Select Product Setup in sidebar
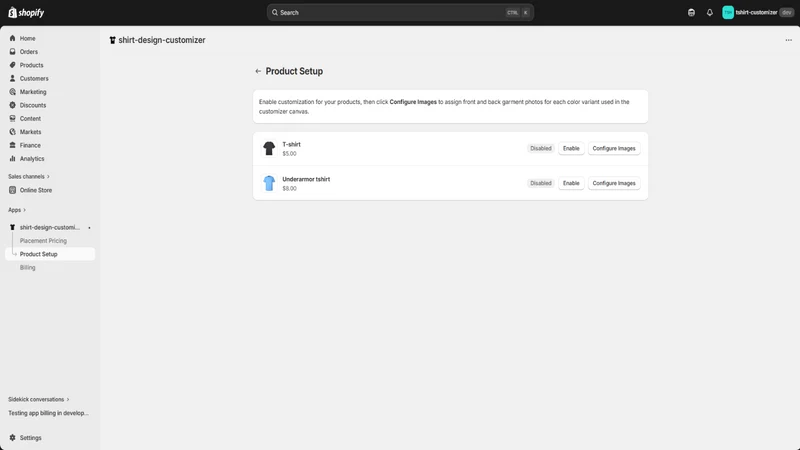This screenshot has height=450, width=800. click(50, 254)
